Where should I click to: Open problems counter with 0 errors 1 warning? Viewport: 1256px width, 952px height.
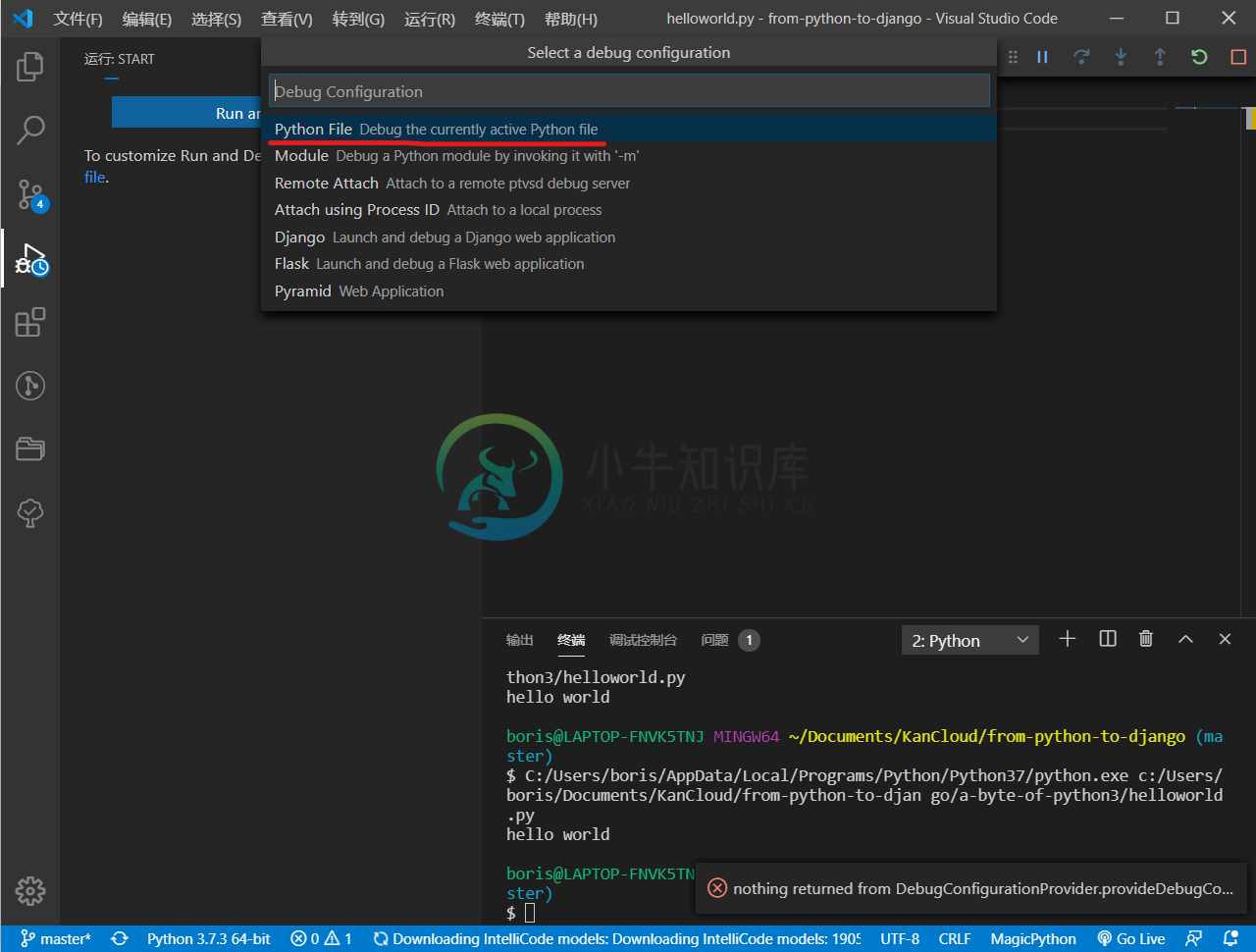[322, 939]
